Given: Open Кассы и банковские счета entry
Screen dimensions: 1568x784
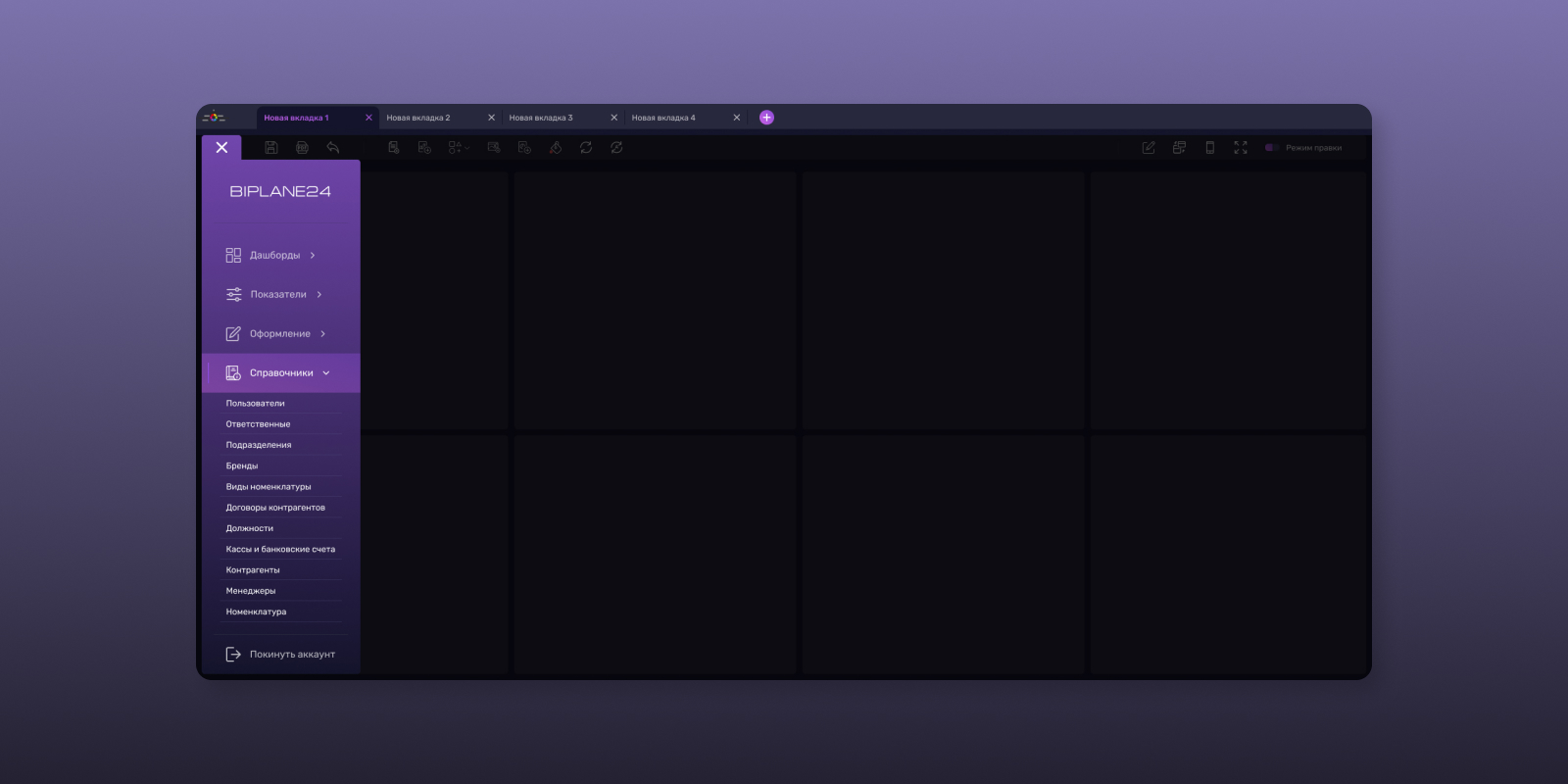Looking at the screenshot, I should click(x=281, y=549).
